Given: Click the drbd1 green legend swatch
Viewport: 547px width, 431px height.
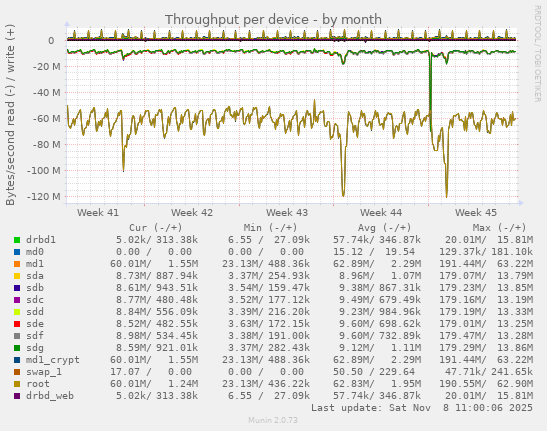Looking at the screenshot, I should 17,240.
